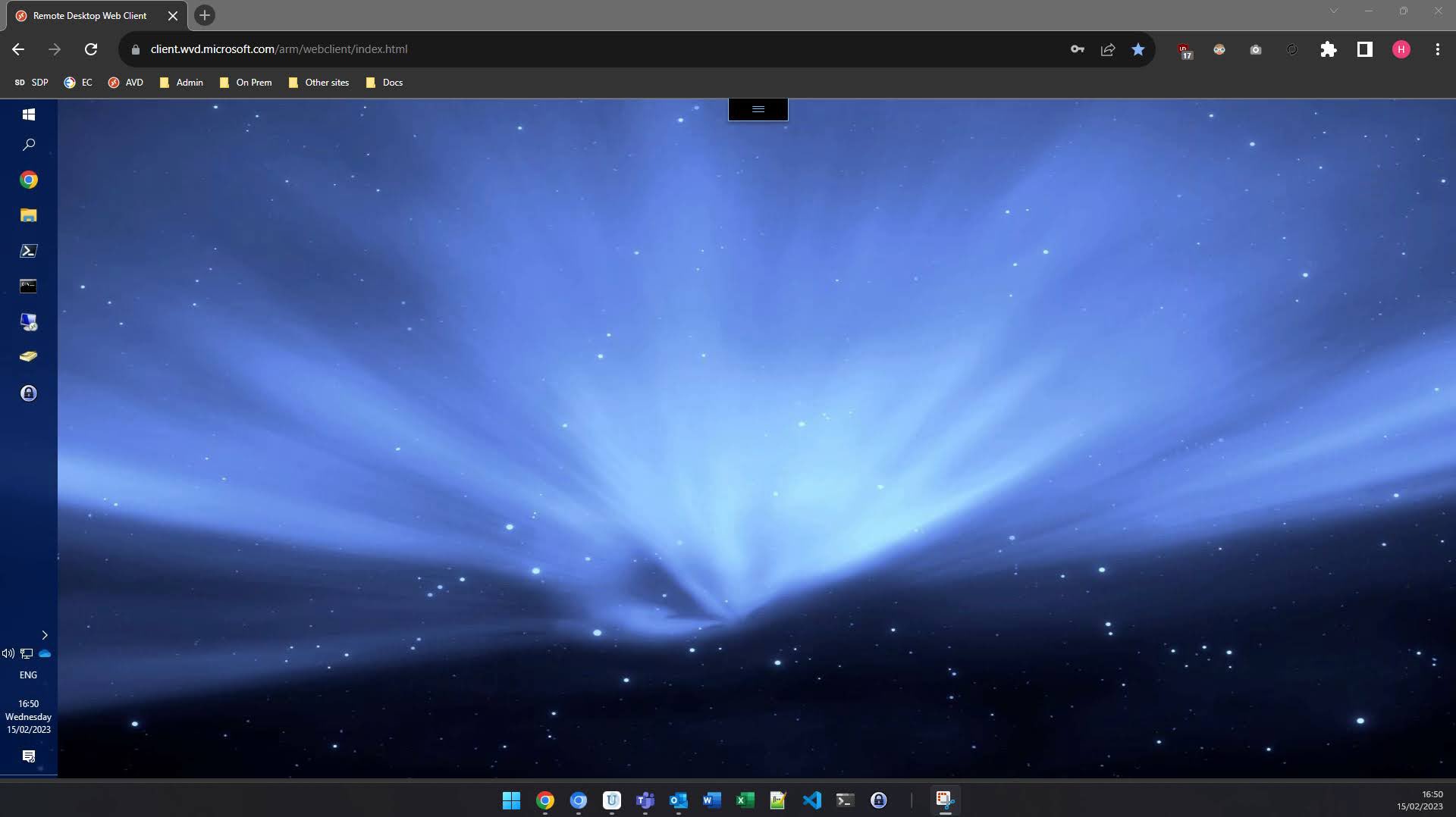This screenshot has width=1456, height=817.
Task: Click the remote Windows Start button
Action: (x=29, y=114)
